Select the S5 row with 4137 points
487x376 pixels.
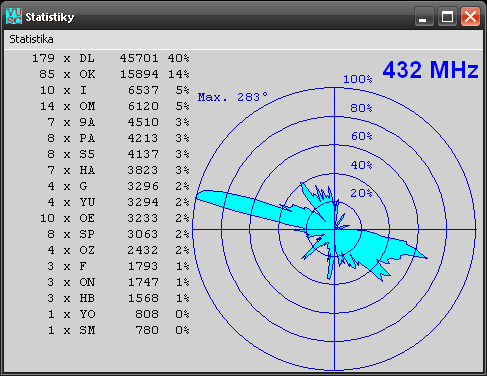118,154
